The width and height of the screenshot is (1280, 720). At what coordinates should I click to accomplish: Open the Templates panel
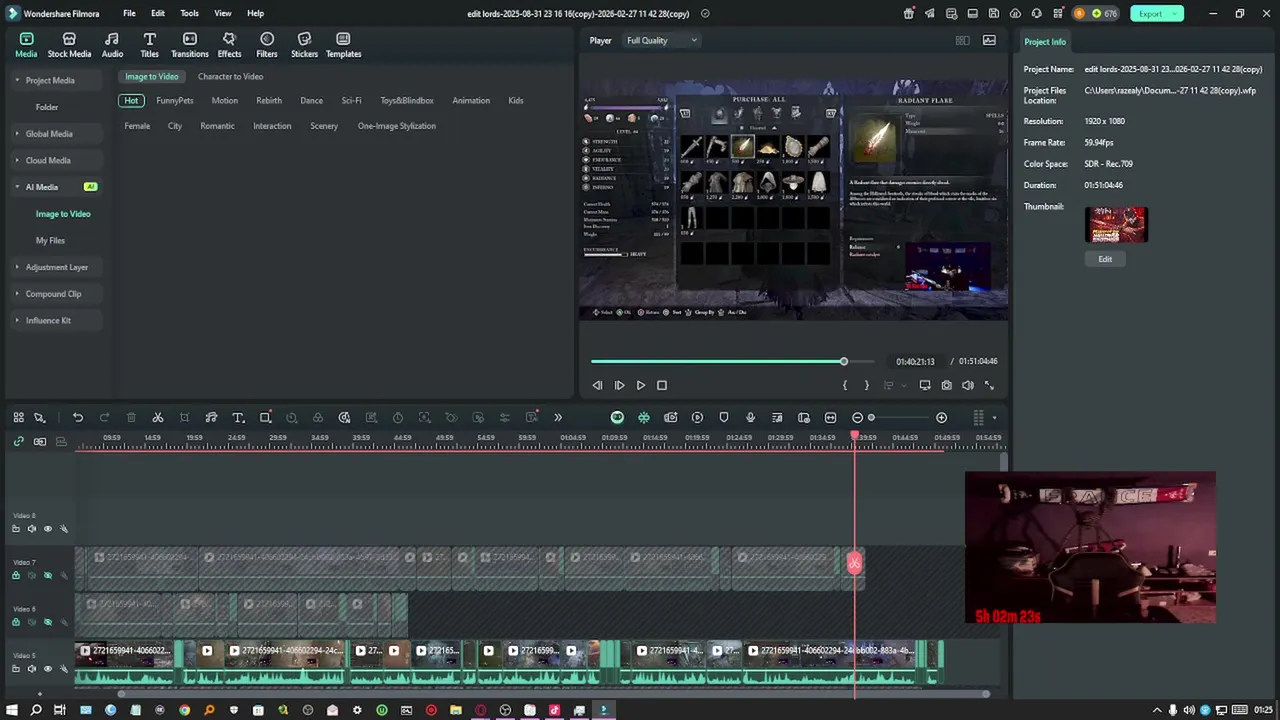coord(343,45)
